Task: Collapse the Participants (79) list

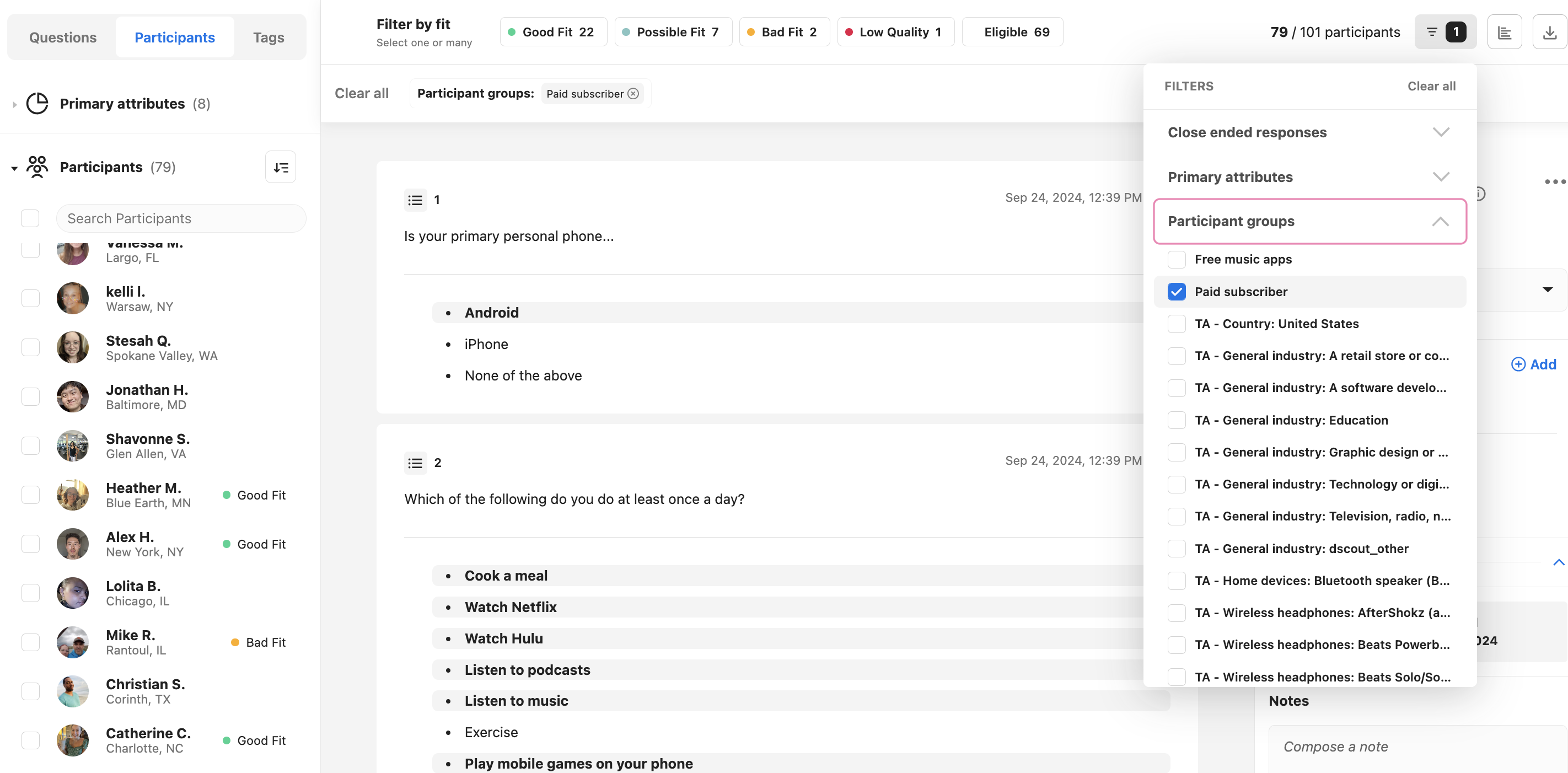Action: (x=14, y=168)
